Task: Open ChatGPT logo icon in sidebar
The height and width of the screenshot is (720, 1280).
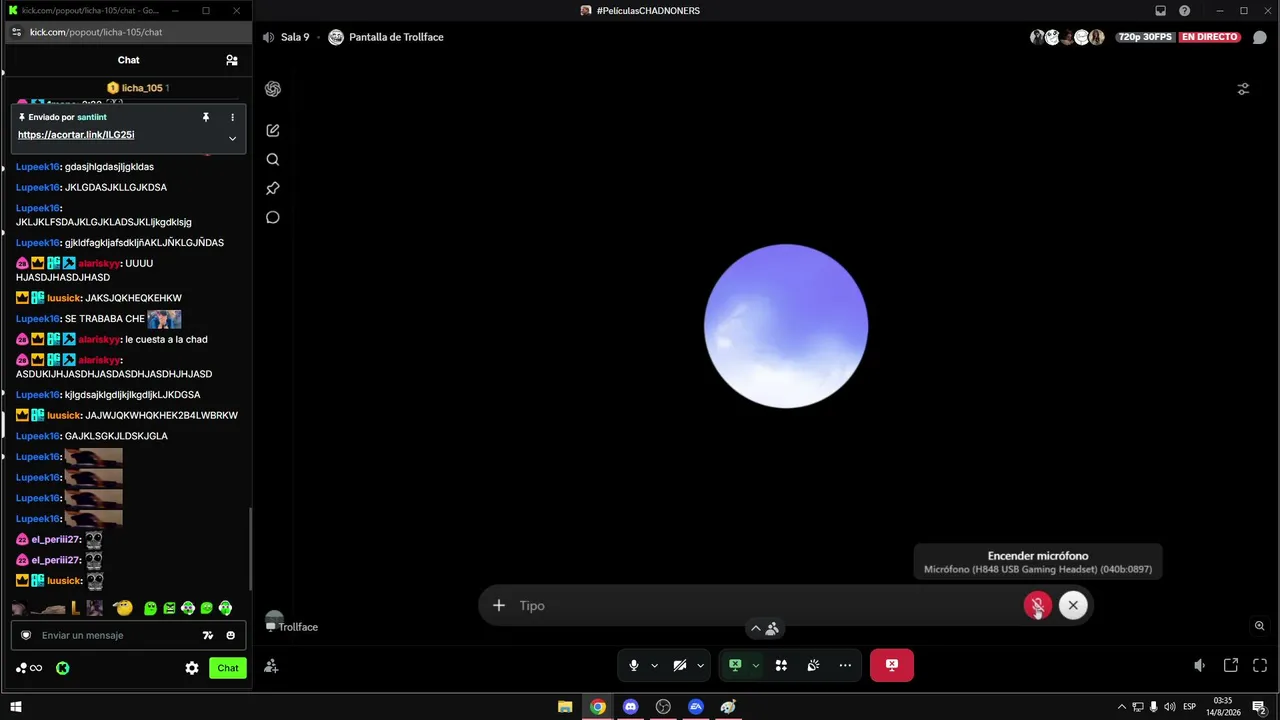Action: point(273,89)
